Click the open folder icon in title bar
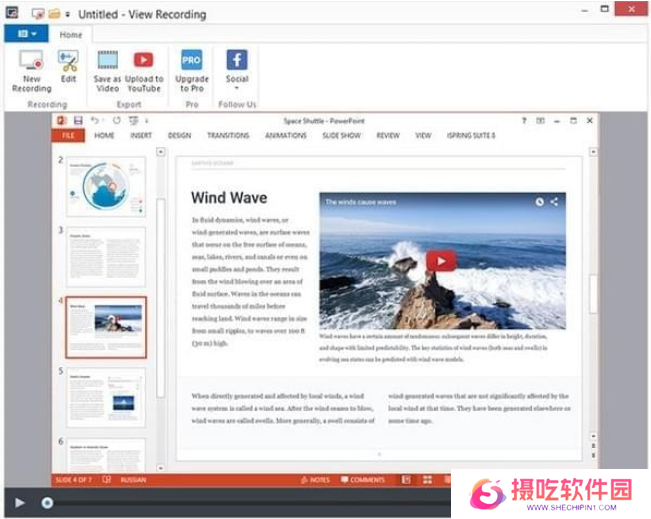The image size is (651, 519). 53,14
